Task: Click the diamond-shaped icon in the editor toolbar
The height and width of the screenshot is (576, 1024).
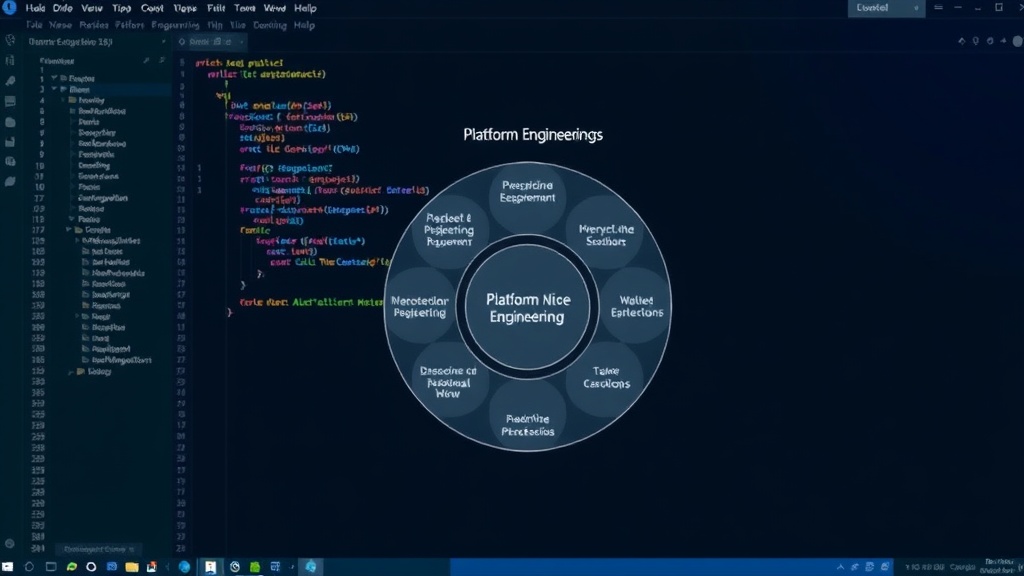Action: click(962, 41)
